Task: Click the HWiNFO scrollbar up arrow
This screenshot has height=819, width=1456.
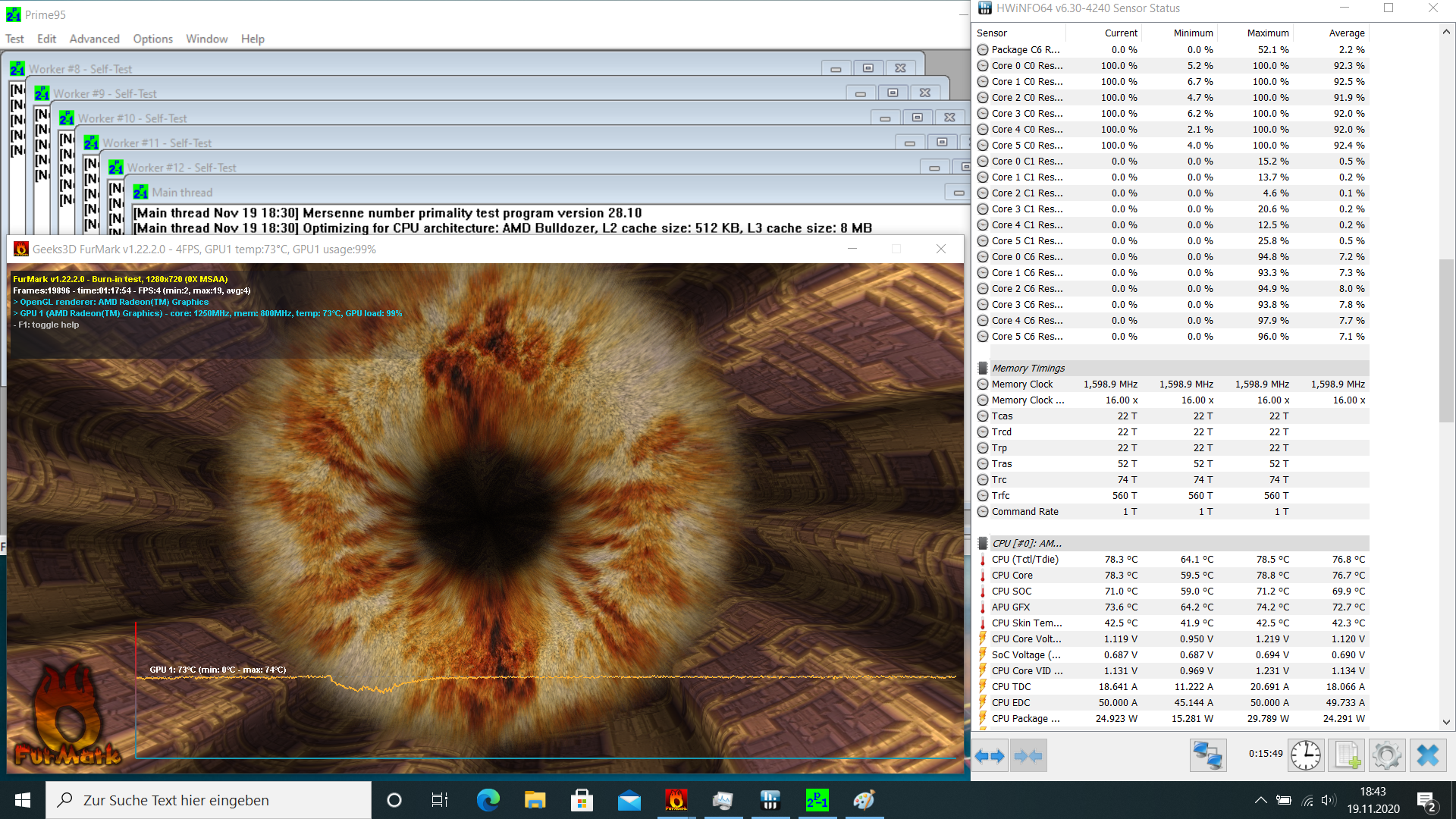Action: tap(1446, 32)
